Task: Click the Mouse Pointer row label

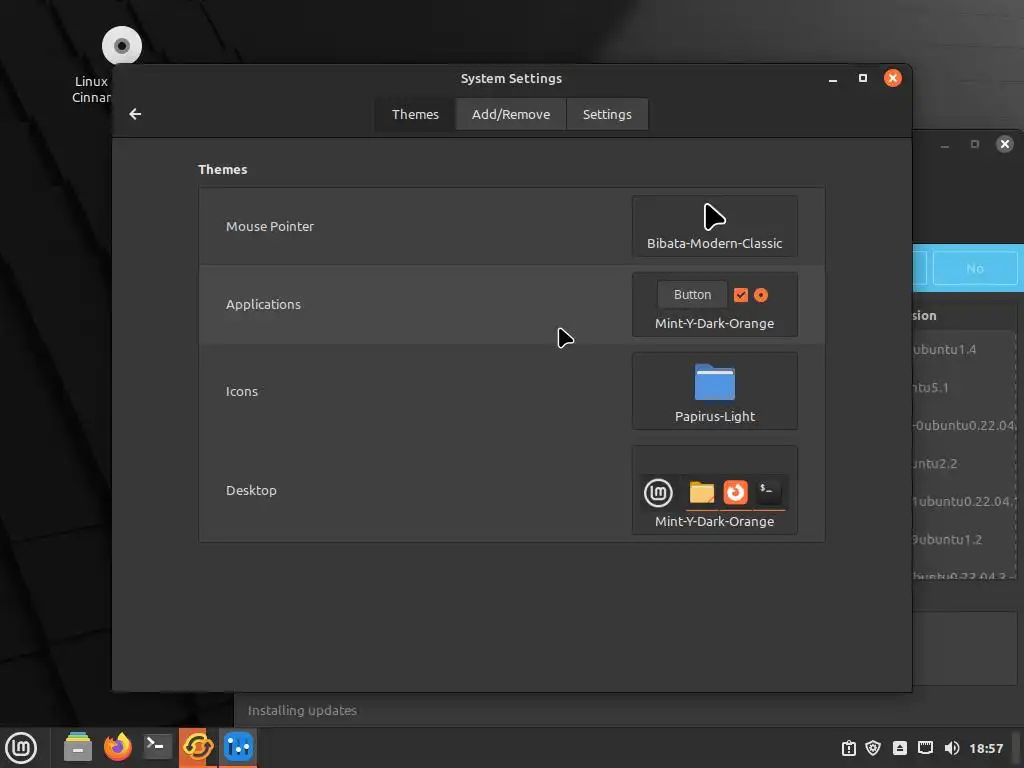Action: 270,226
